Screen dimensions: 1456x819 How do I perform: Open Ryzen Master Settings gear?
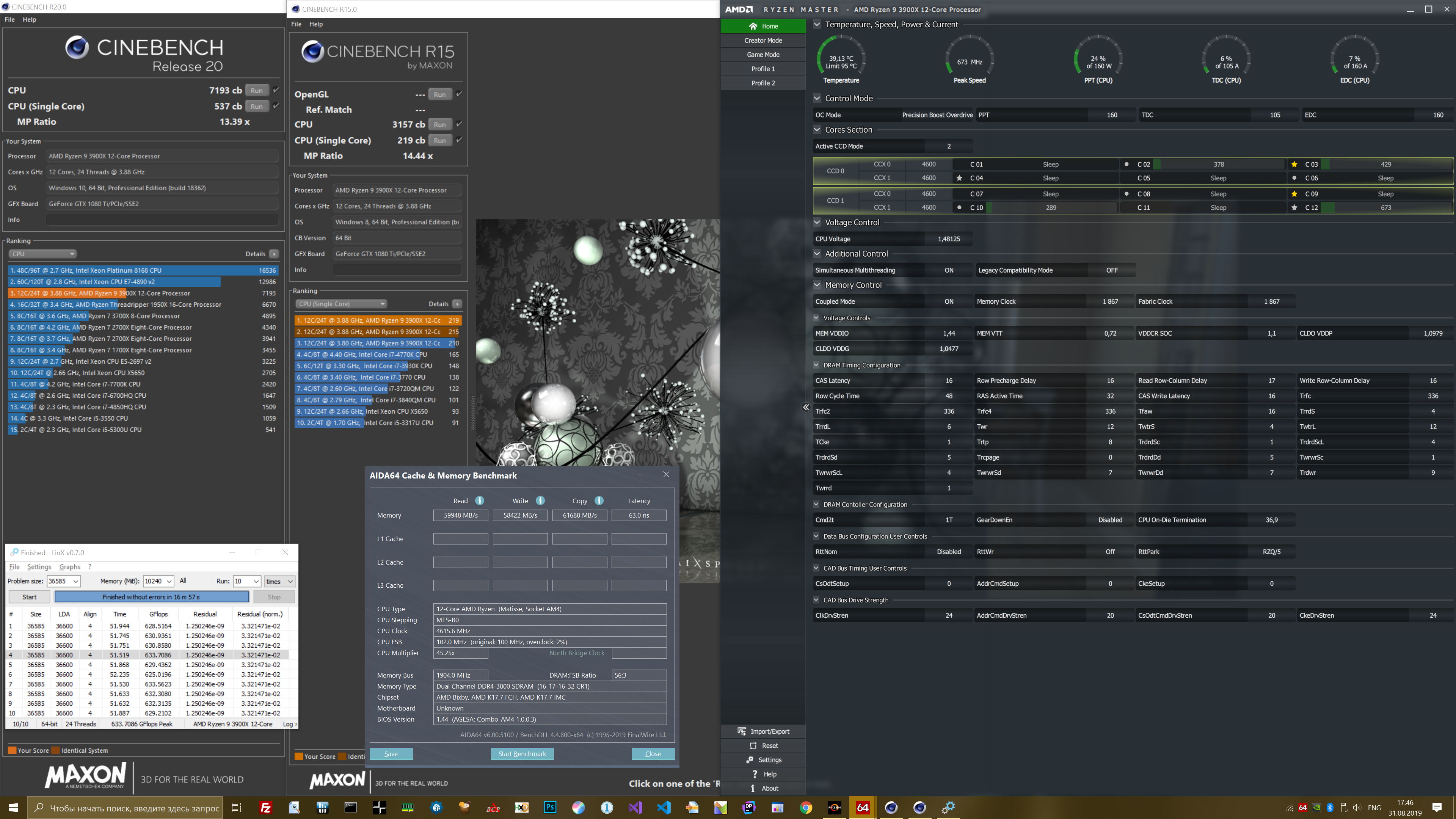click(x=750, y=759)
